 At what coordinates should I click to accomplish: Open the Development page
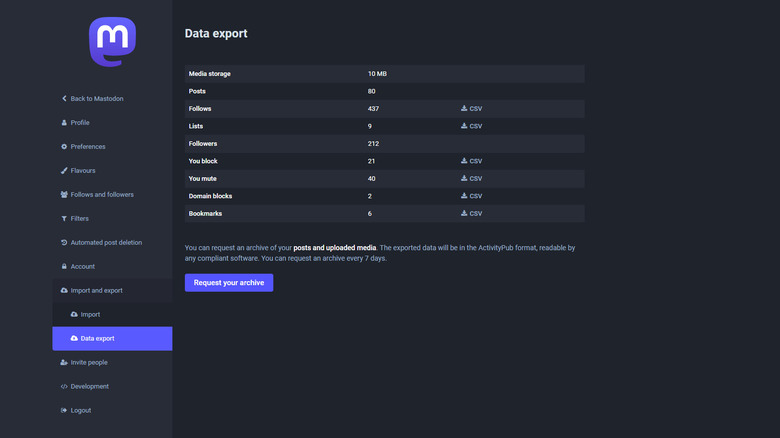point(112,386)
